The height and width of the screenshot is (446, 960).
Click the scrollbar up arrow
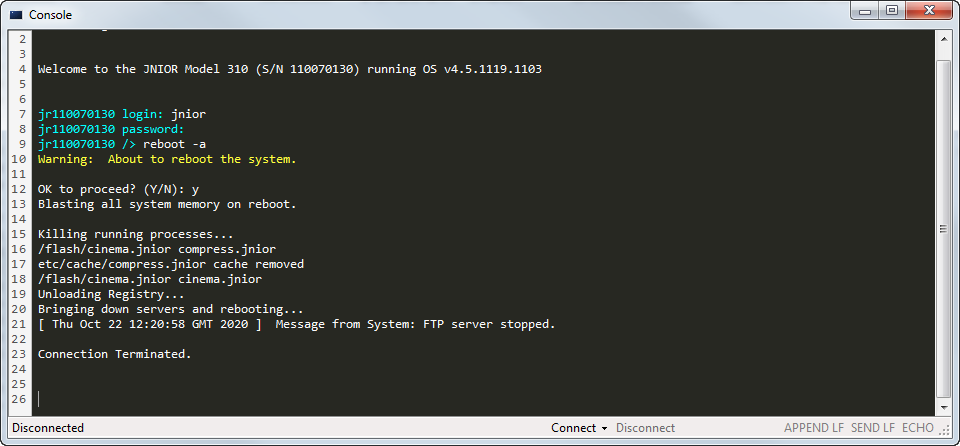click(943, 38)
